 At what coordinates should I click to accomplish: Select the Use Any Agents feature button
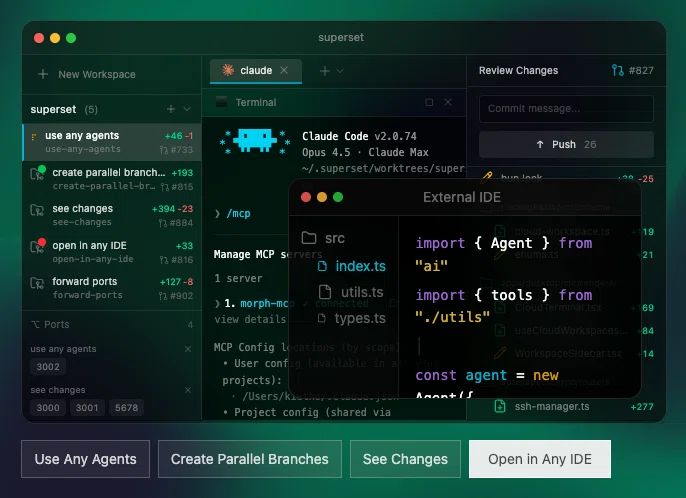tap(86, 459)
